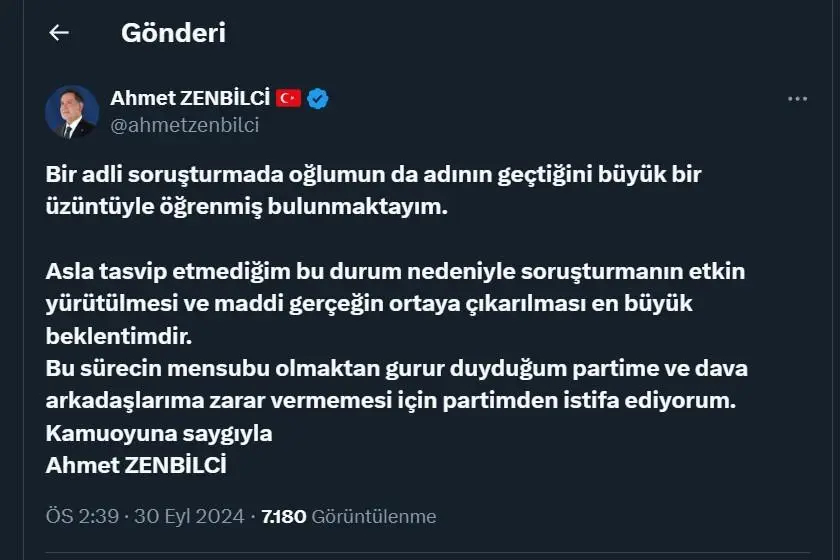
Task: Click the blue verified badge
Action: [319, 98]
